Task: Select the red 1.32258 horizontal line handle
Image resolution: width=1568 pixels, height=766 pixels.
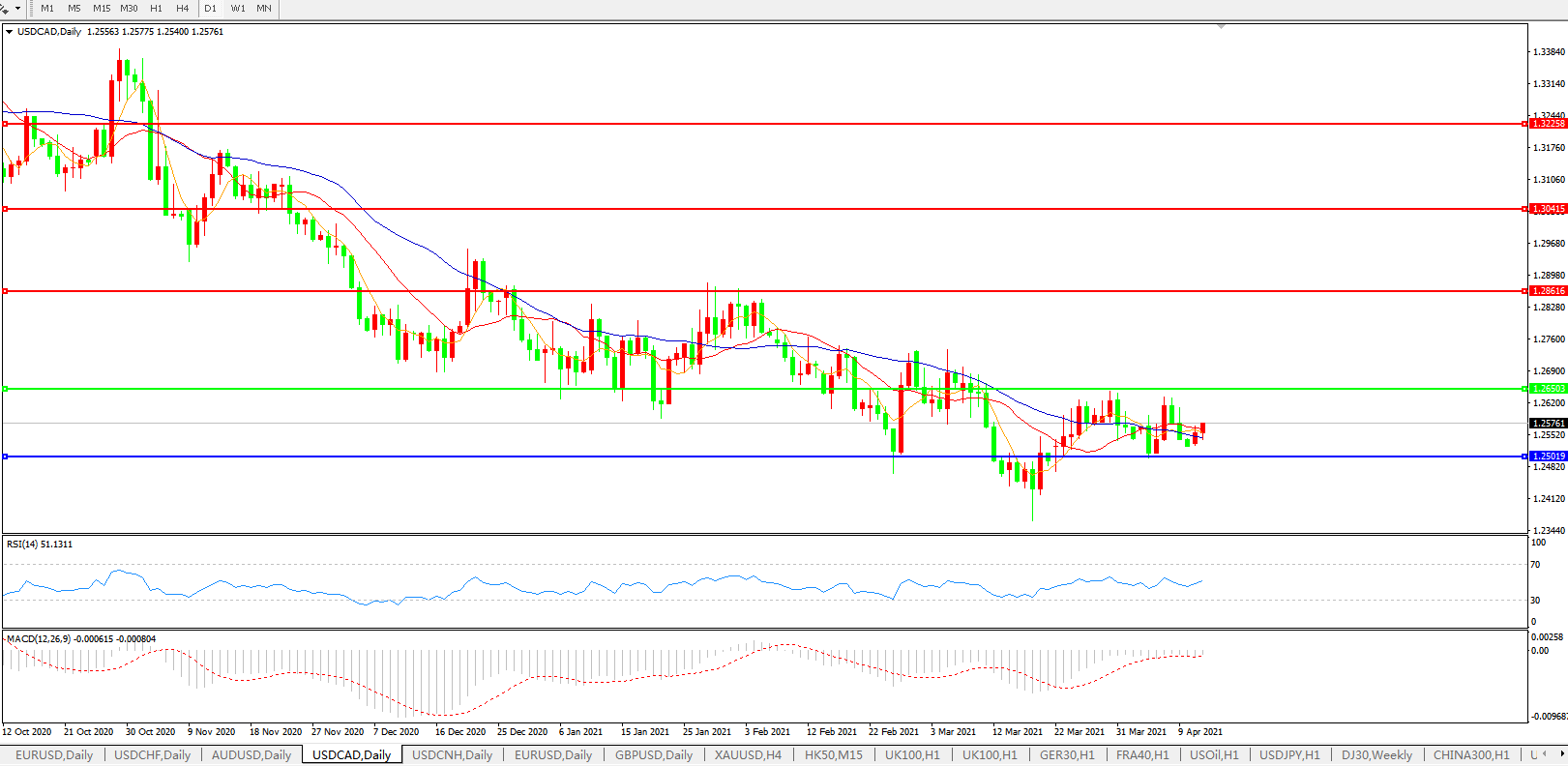Action: (6, 124)
